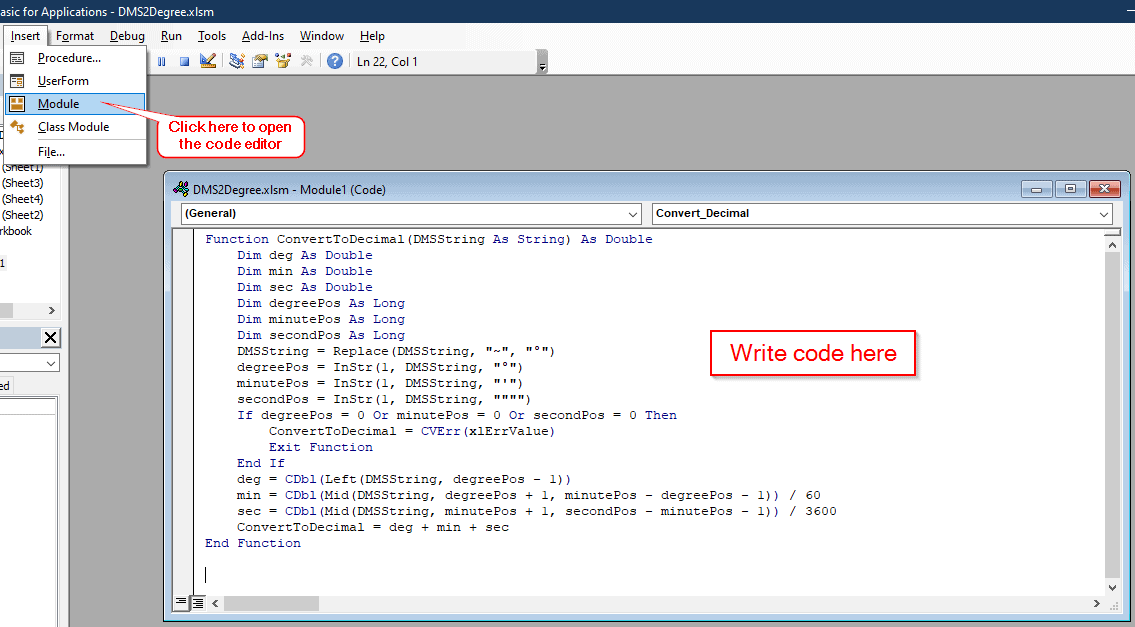Click the Class Module menu item icon

[x=17, y=127]
